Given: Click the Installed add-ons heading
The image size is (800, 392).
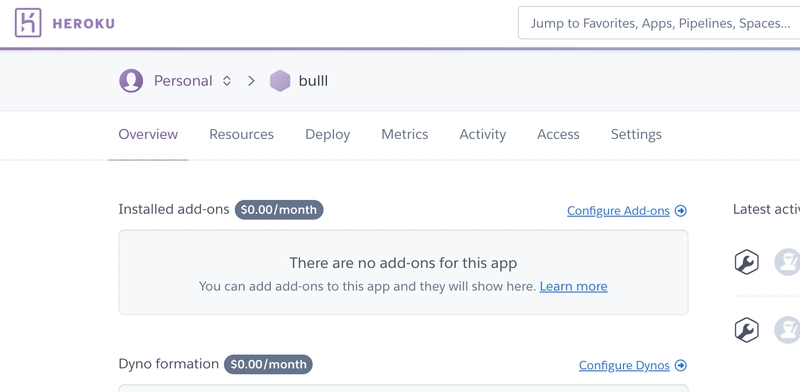Looking at the screenshot, I should [174, 209].
